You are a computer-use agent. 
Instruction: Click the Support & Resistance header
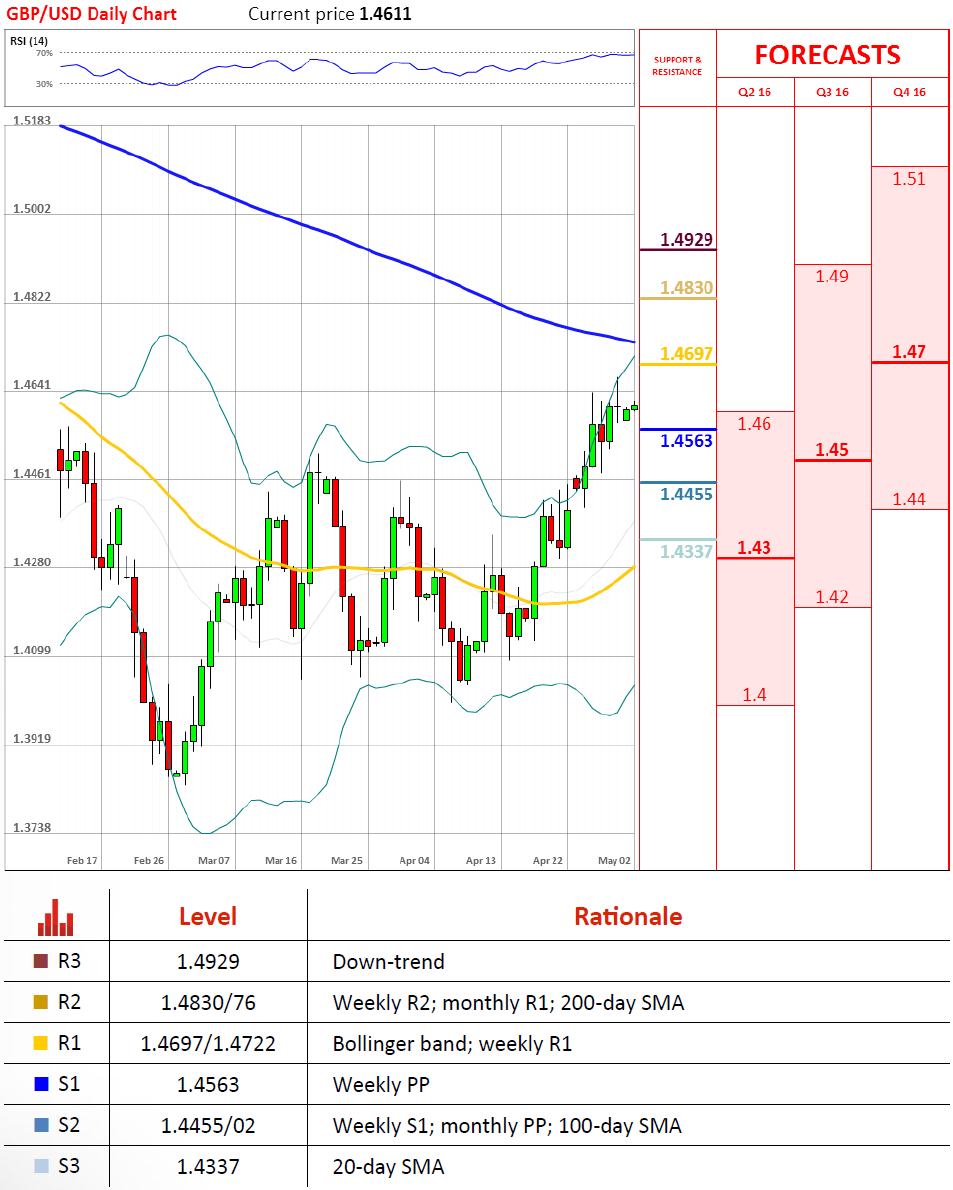pyautogui.click(x=678, y=66)
